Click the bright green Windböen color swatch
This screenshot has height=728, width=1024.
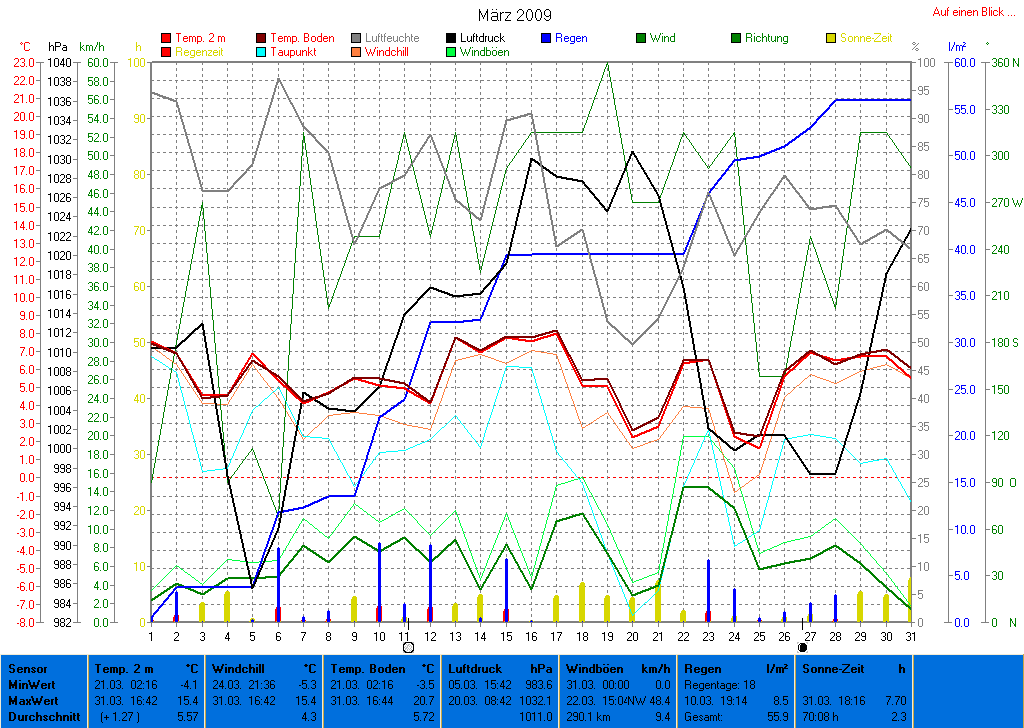click(x=451, y=52)
